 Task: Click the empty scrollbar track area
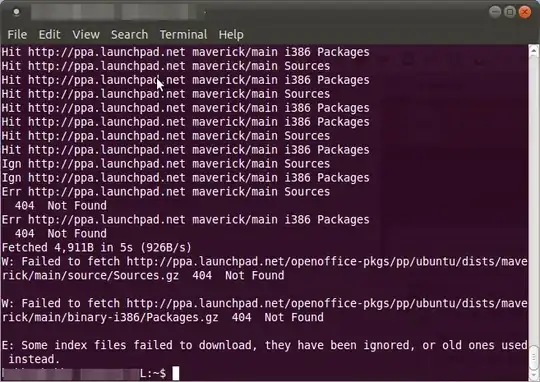[534, 200]
